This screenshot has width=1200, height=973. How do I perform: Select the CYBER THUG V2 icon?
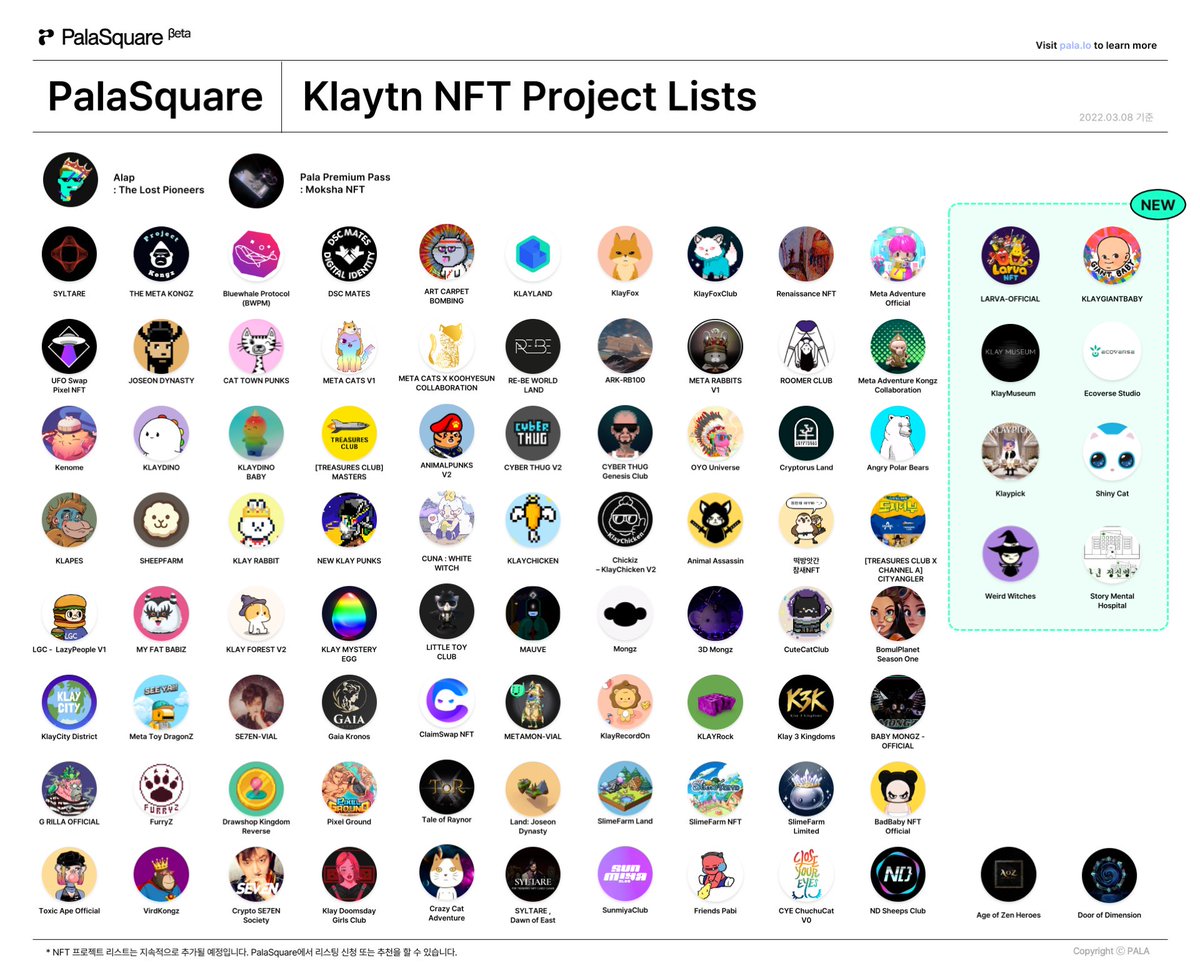(533, 434)
